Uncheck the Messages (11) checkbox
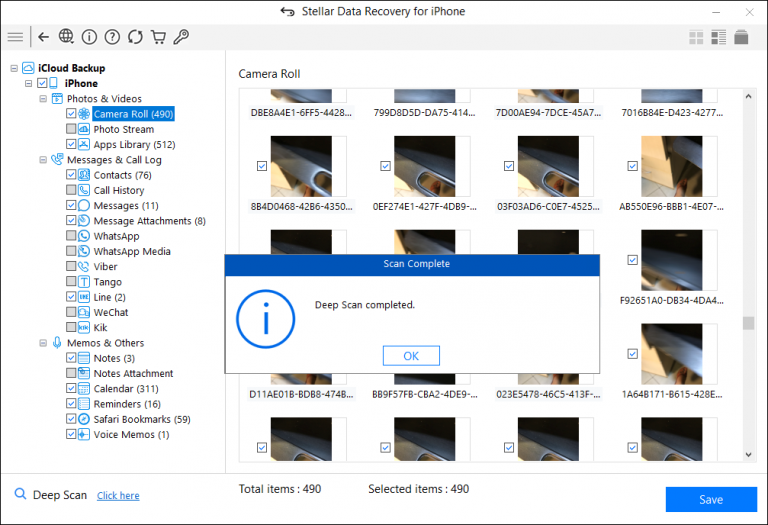768x525 pixels. click(71, 205)
